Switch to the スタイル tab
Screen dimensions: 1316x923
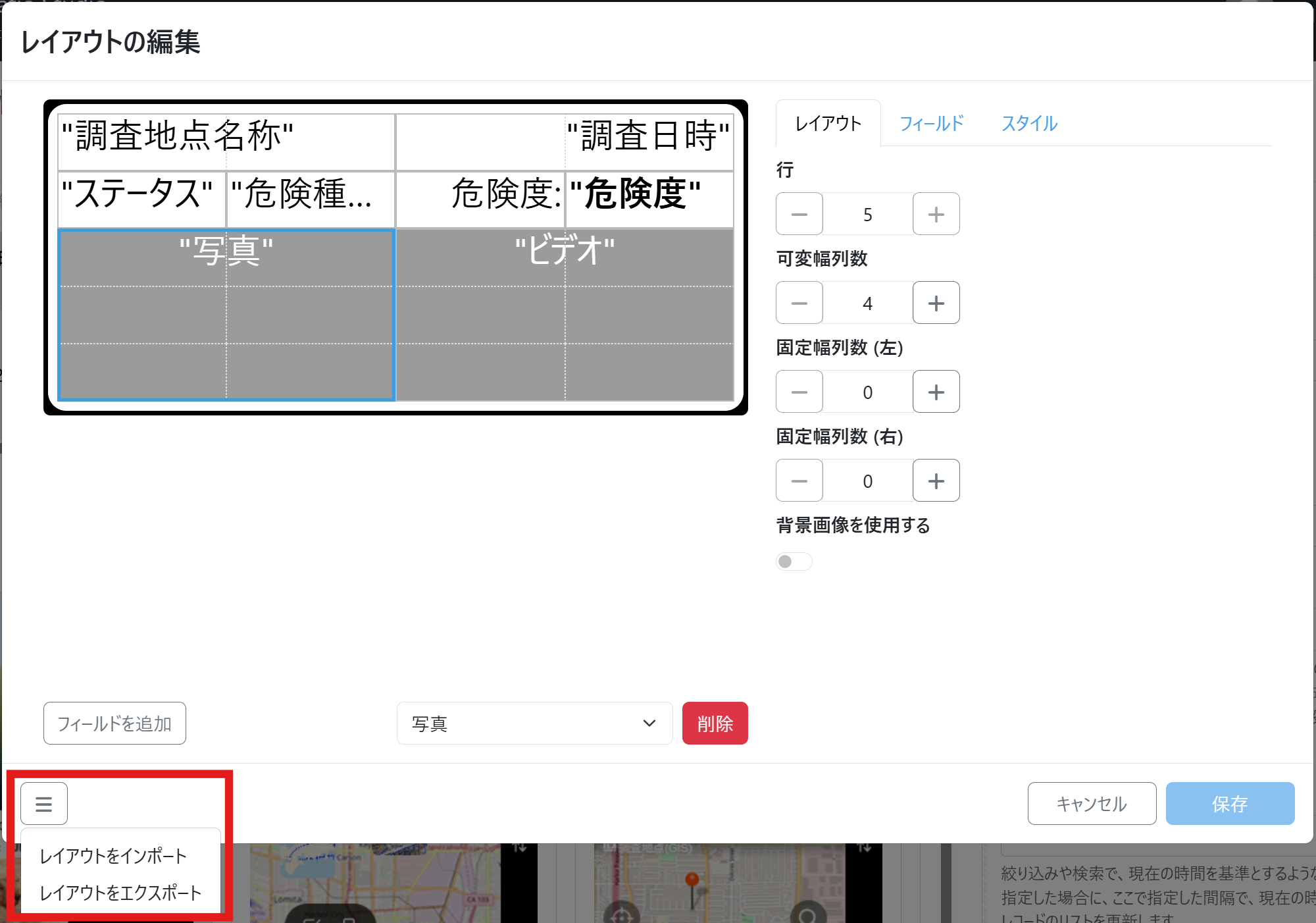[1029, 123]
